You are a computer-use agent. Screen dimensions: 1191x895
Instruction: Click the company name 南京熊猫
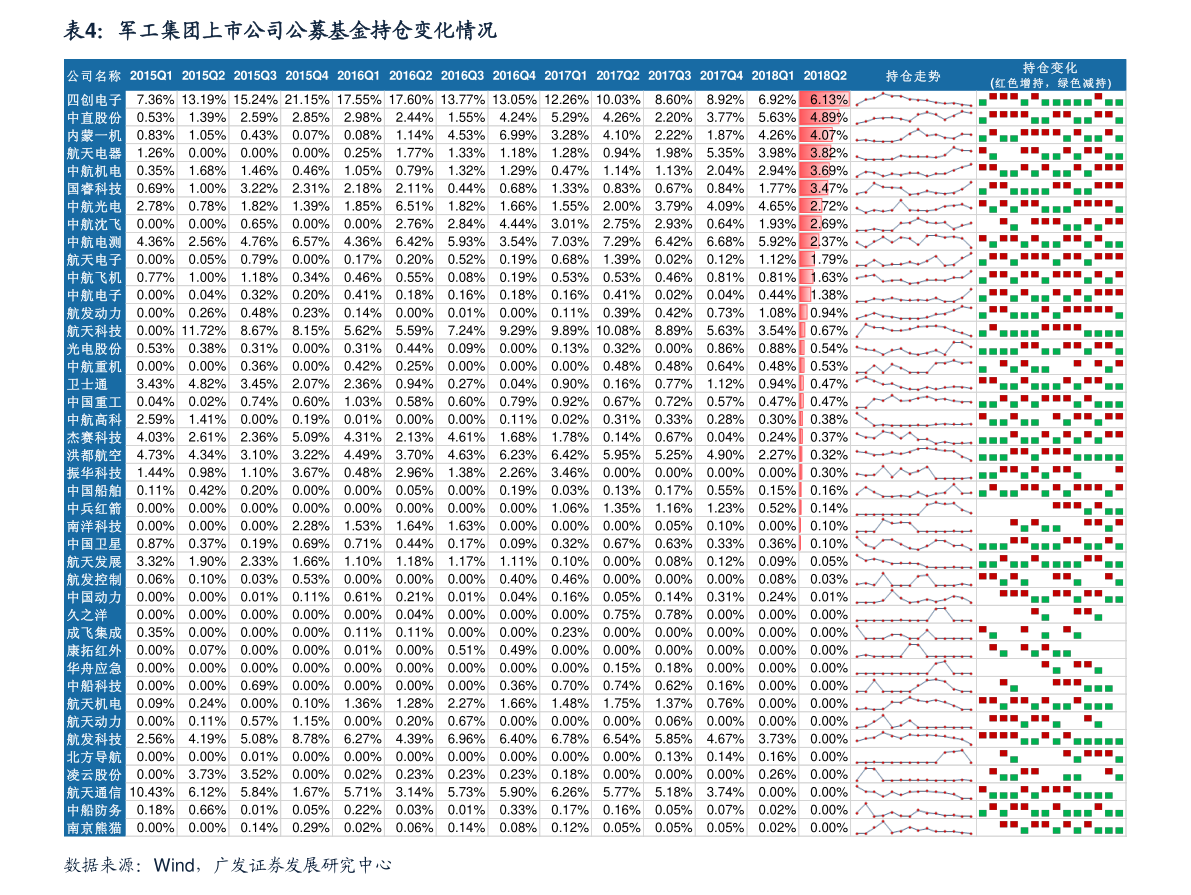point(93,828)
